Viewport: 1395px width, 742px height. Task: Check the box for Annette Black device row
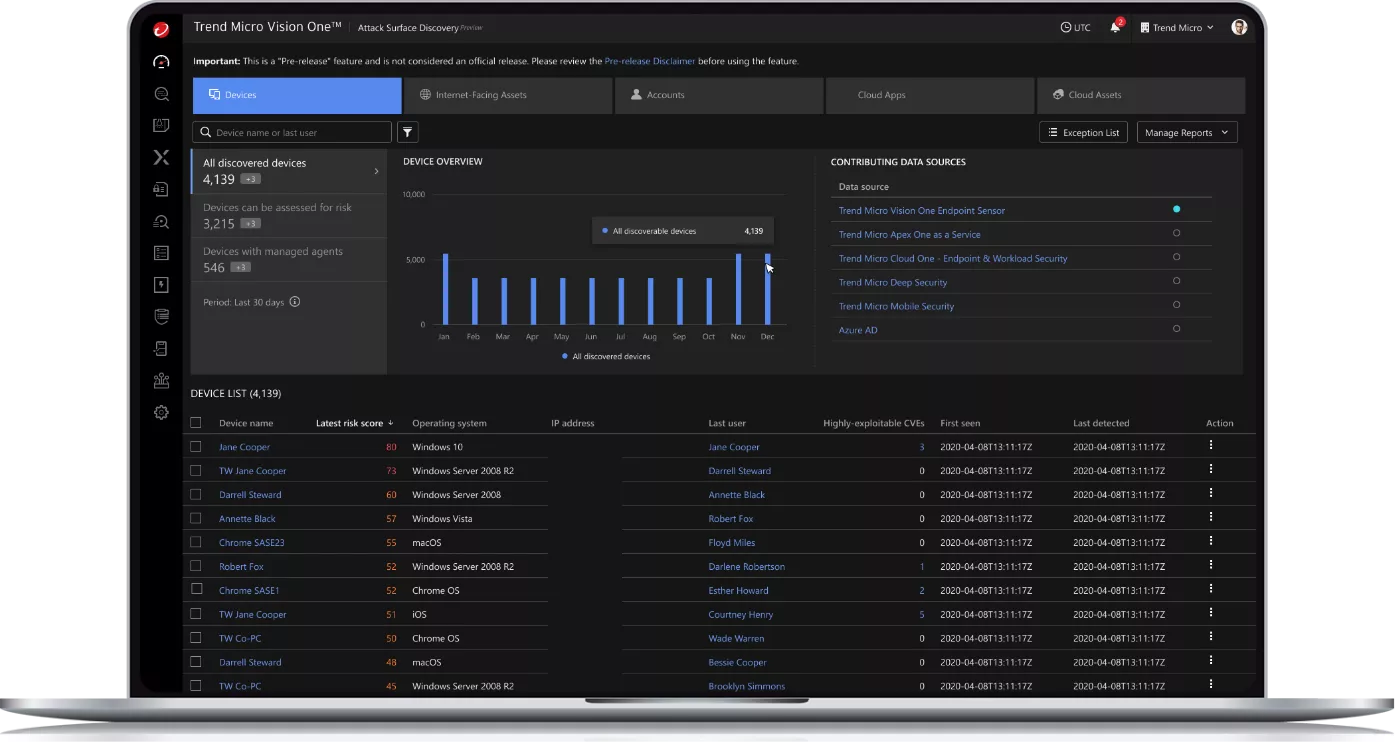coord(196,518)
